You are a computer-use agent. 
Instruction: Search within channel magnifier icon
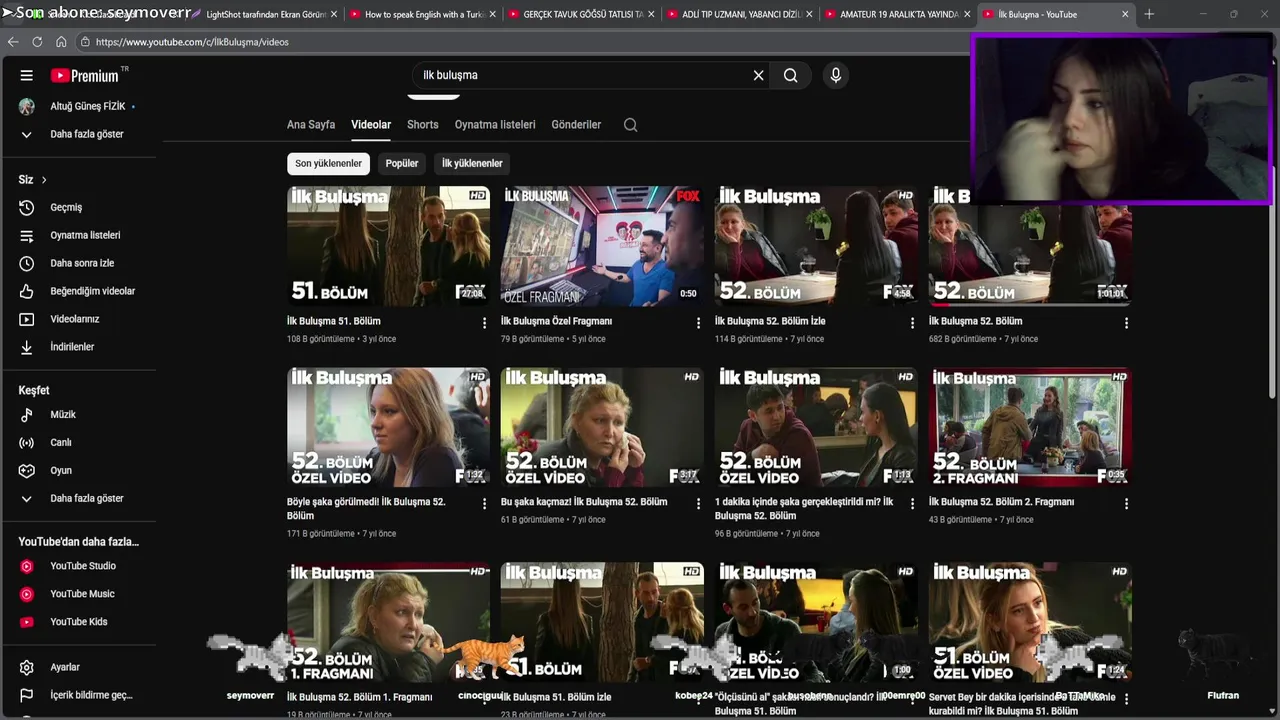pyautogui.click(x=630, y=125)
